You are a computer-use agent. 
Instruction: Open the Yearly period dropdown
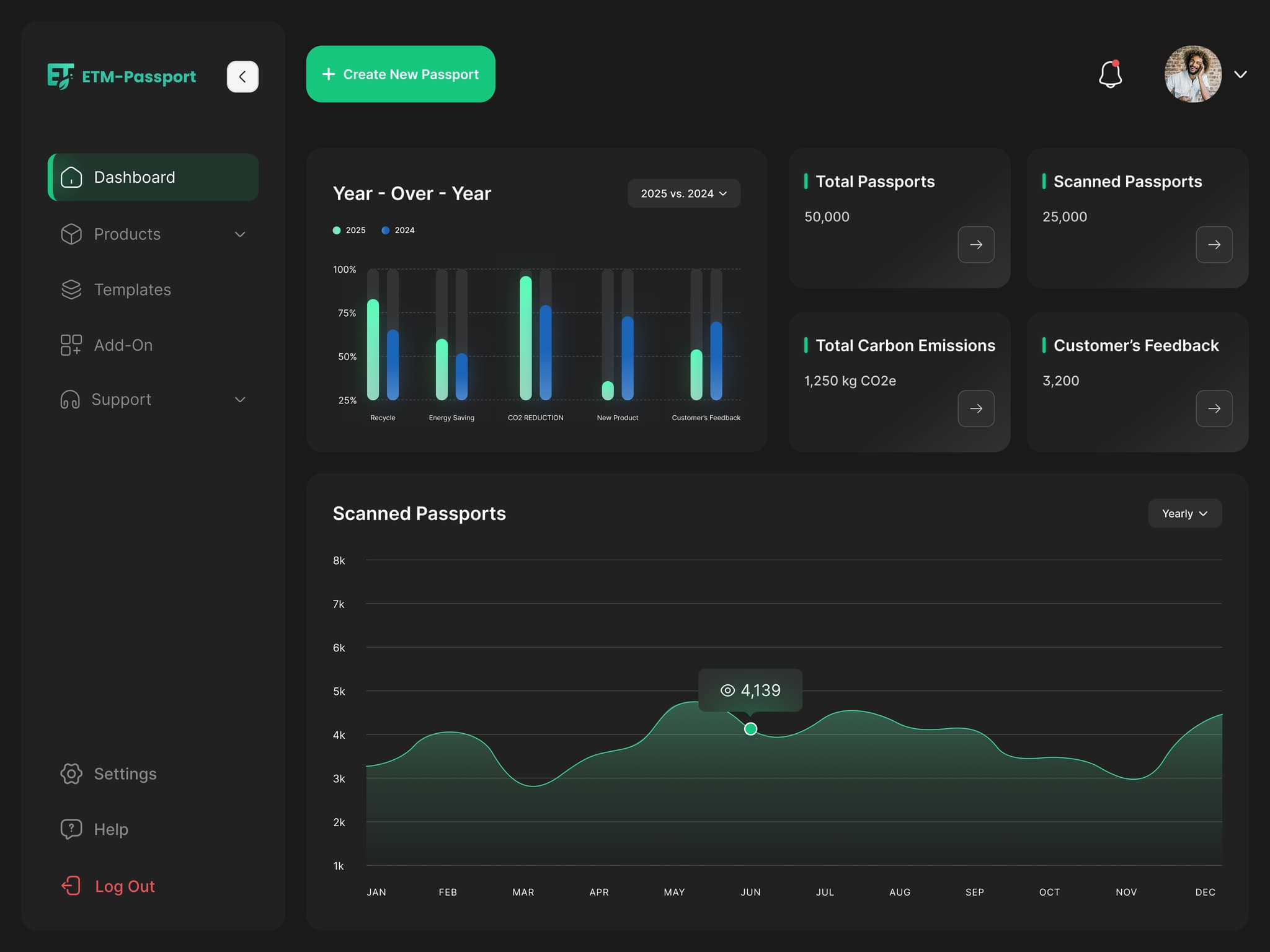coord(1185,513)
